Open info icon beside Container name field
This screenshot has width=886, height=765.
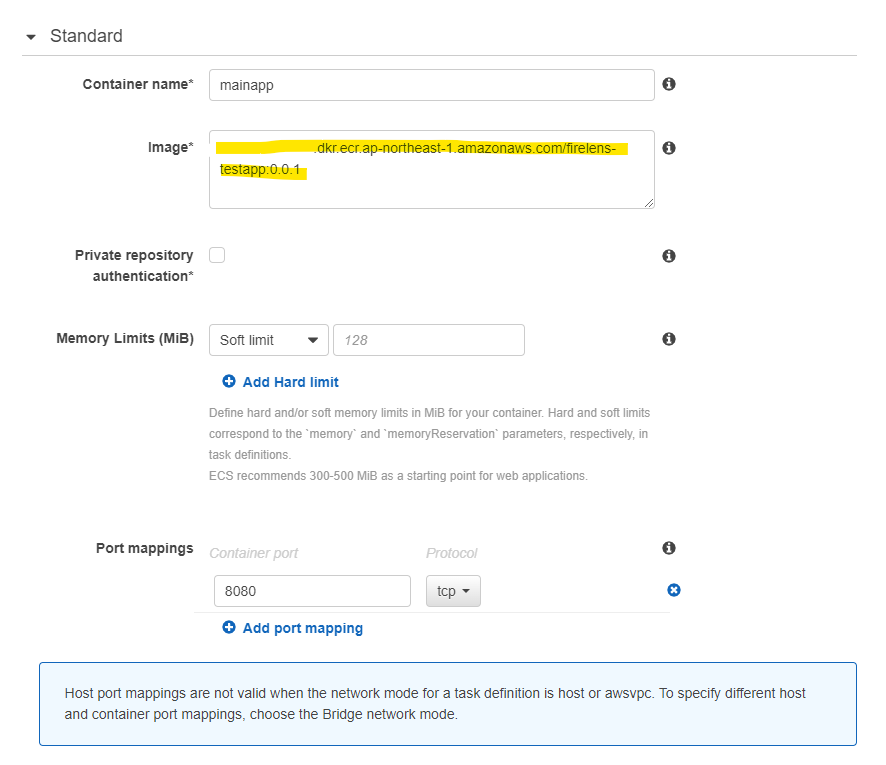coord(669,84)
